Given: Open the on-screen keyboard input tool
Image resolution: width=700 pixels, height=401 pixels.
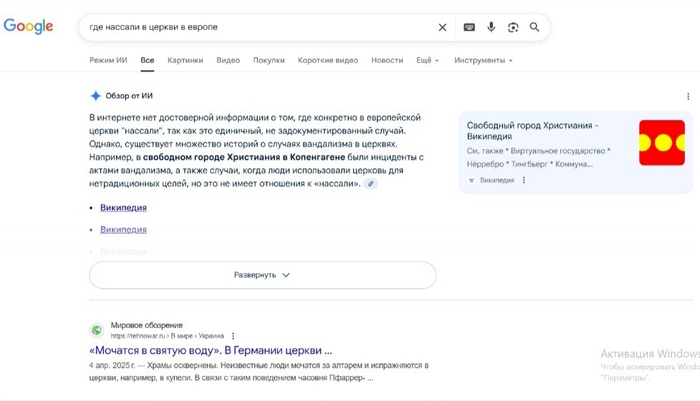Looking at the screenshot, I should pyautogui.click(x=469, y=27).
